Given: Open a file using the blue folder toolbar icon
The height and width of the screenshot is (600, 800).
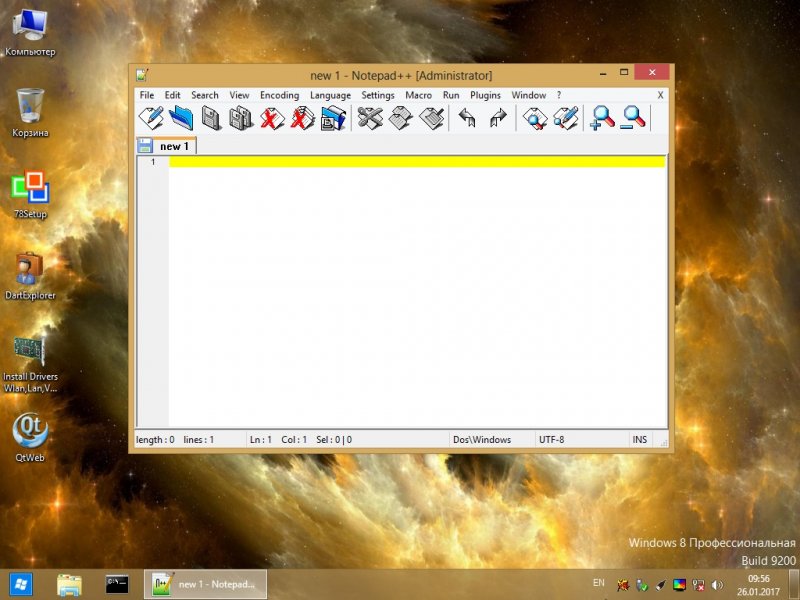Looking at the screenshot, I should [181, 118].
